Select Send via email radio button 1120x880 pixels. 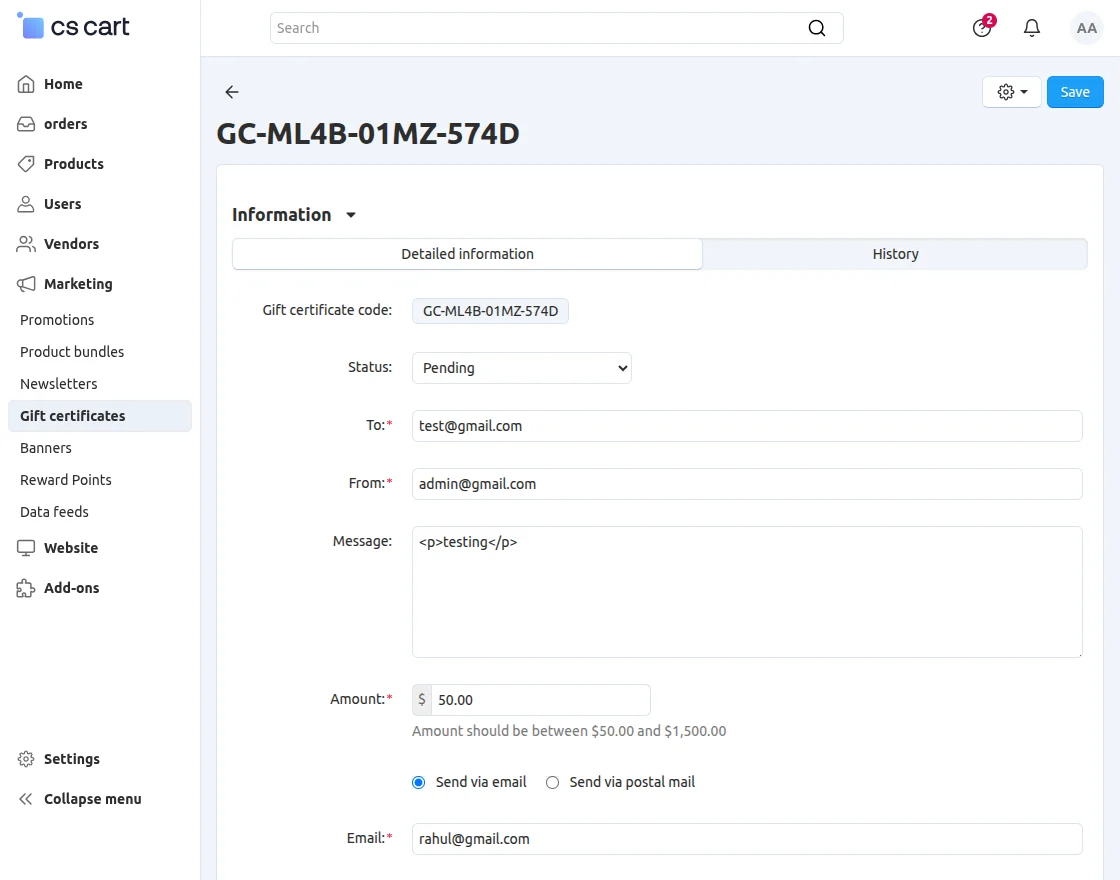[419, 783]
